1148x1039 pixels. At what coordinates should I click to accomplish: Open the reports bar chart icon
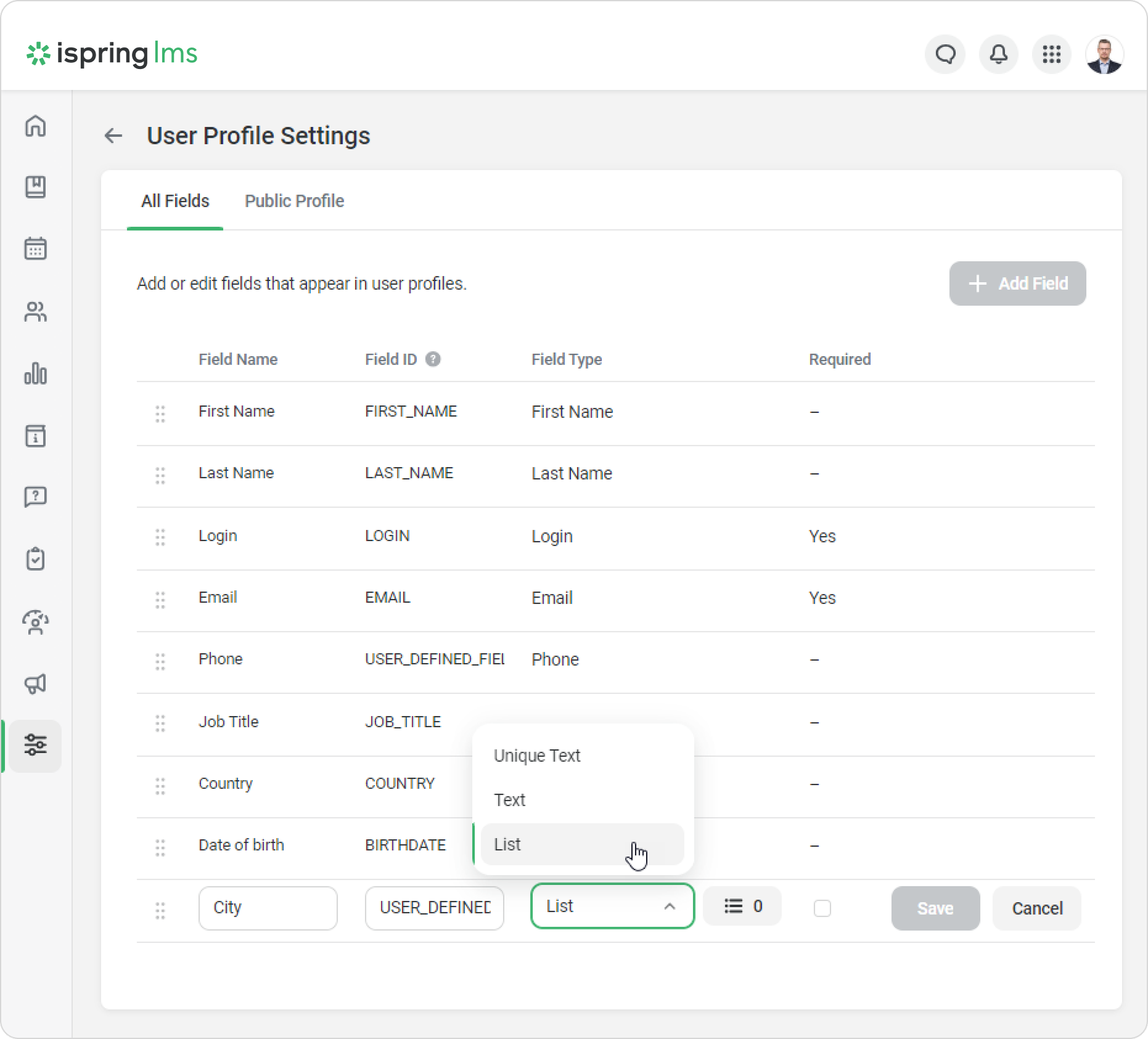[x=36, y=373]
